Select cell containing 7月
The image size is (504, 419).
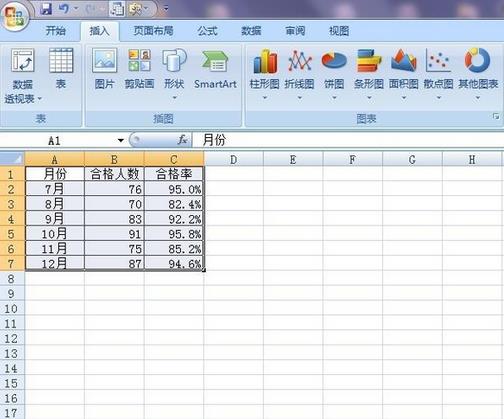[55, 189]
